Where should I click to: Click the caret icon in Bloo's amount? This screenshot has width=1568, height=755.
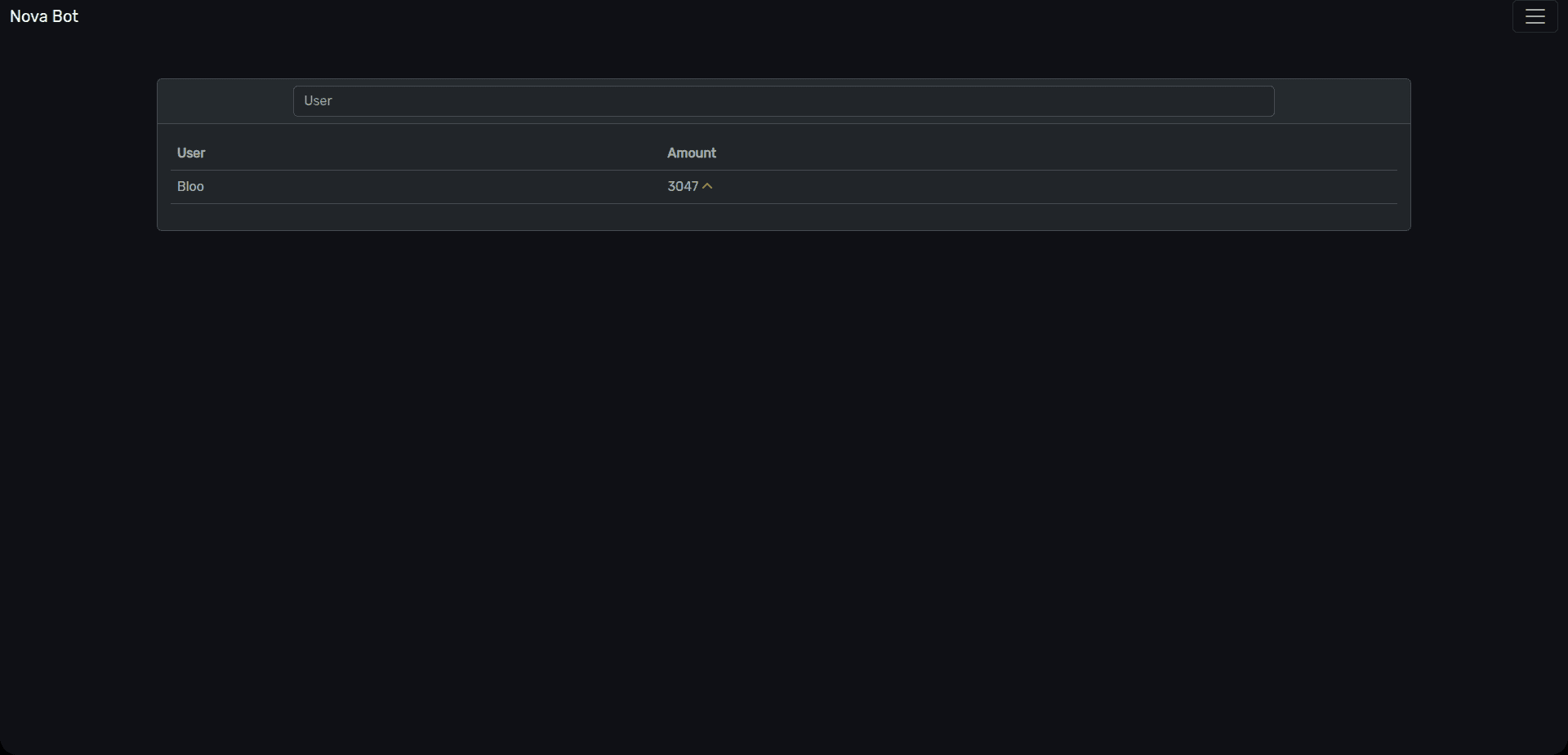point(707,186)
